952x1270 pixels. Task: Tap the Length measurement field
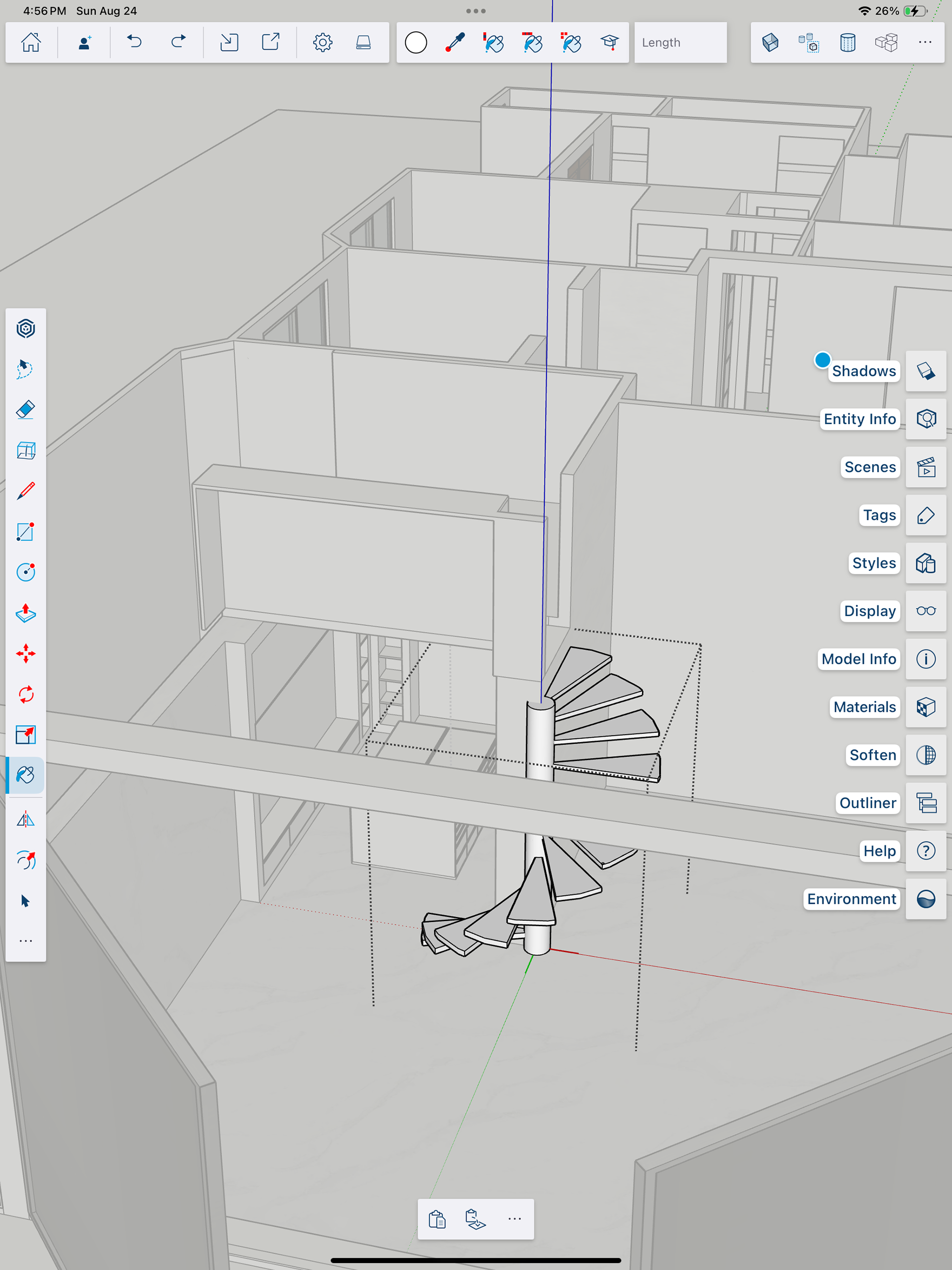point(680,43)
